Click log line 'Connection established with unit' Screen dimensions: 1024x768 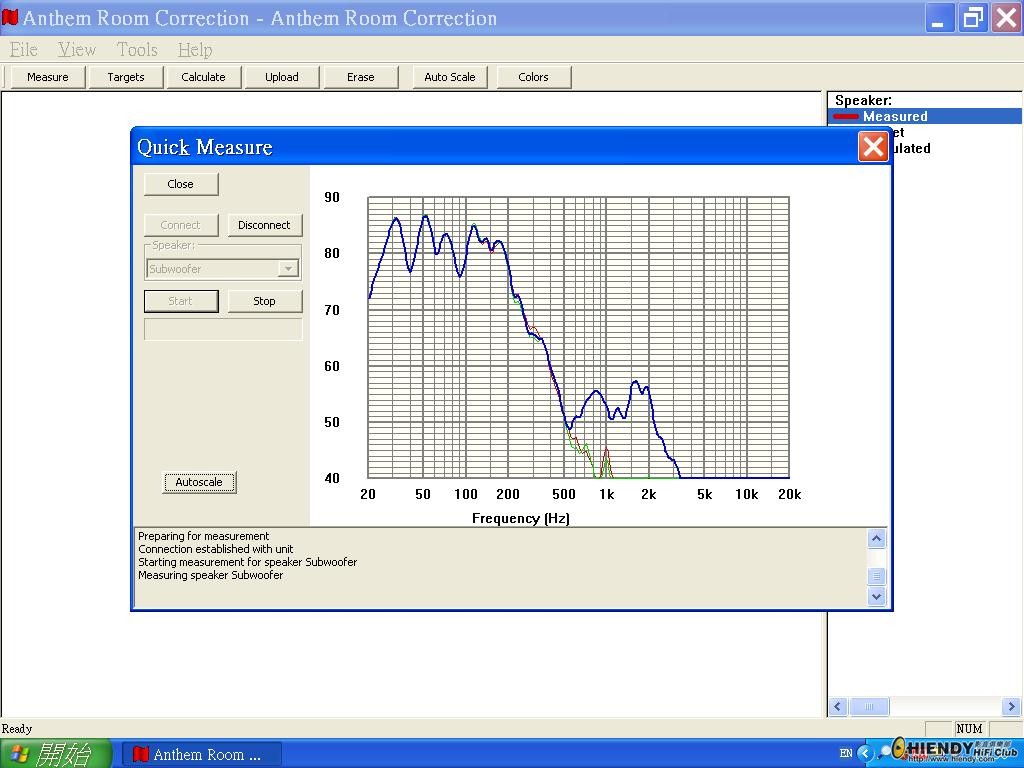click(x=216, y=549)
